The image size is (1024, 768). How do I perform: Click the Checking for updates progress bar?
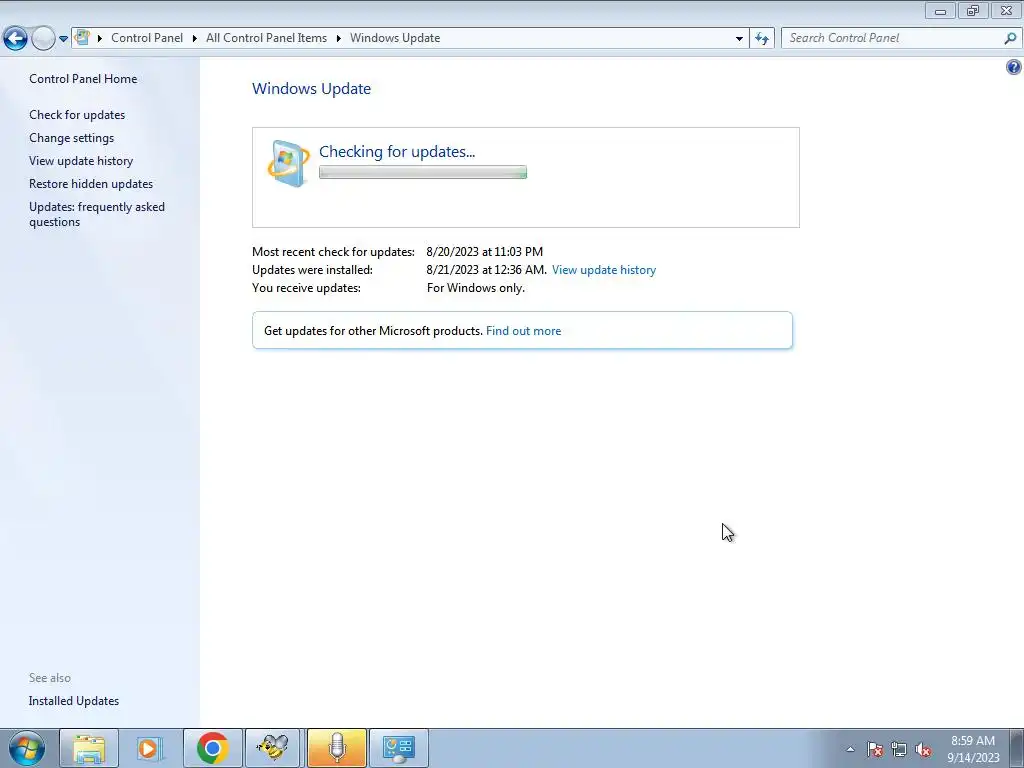tap(423, 172)
